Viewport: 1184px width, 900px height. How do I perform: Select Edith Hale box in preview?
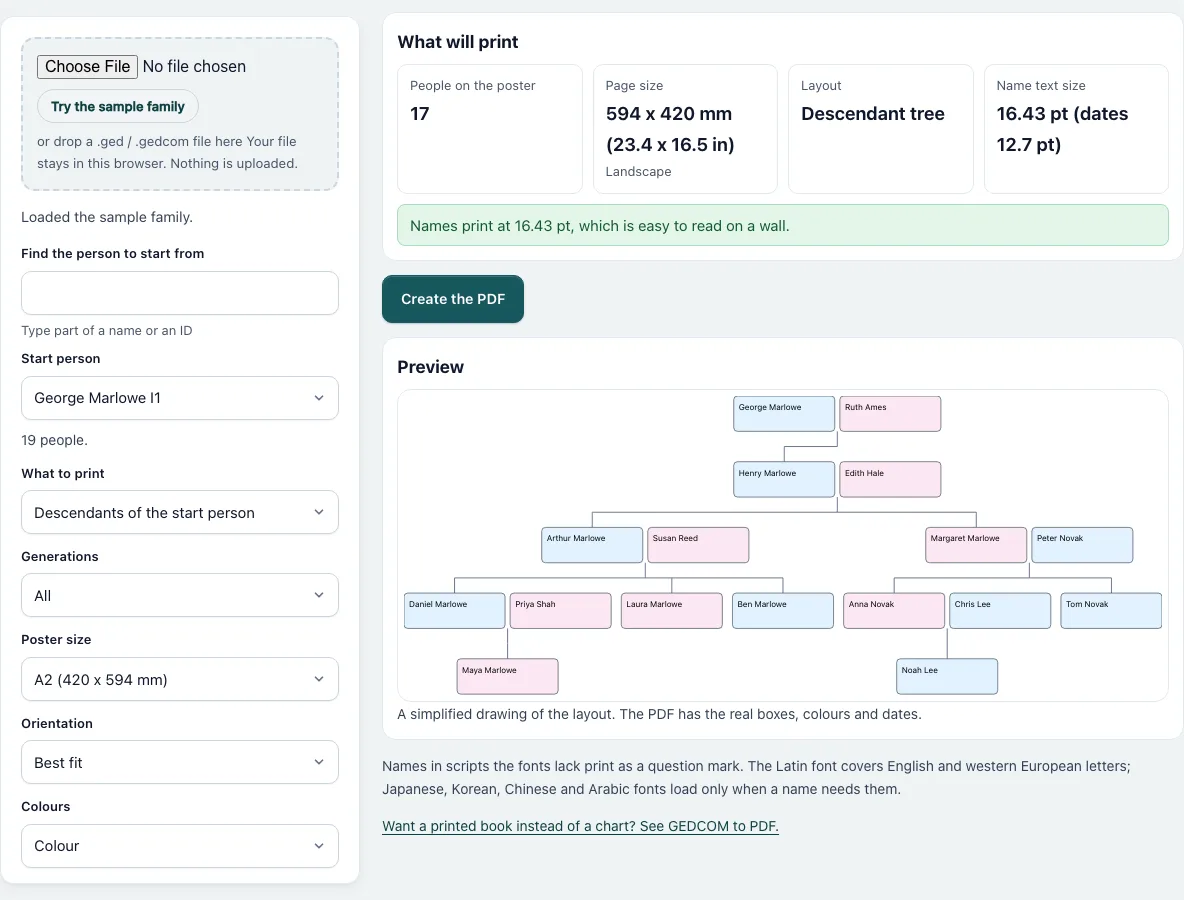point(890,479)
